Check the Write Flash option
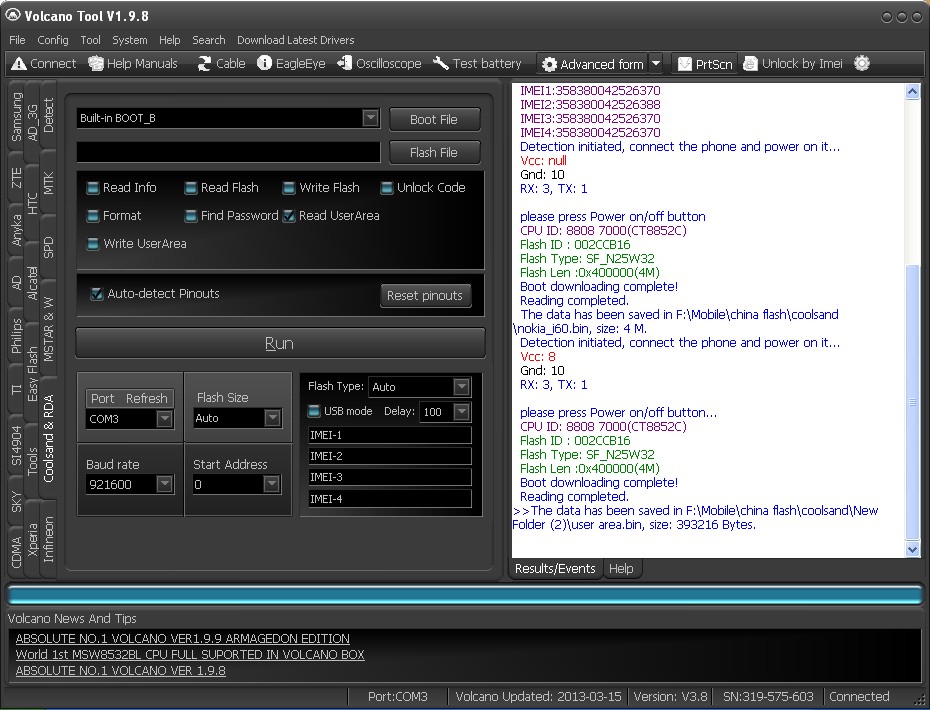The width and height of the screenshot is (930, 710). pyautogui.click(x=289, y=188)
